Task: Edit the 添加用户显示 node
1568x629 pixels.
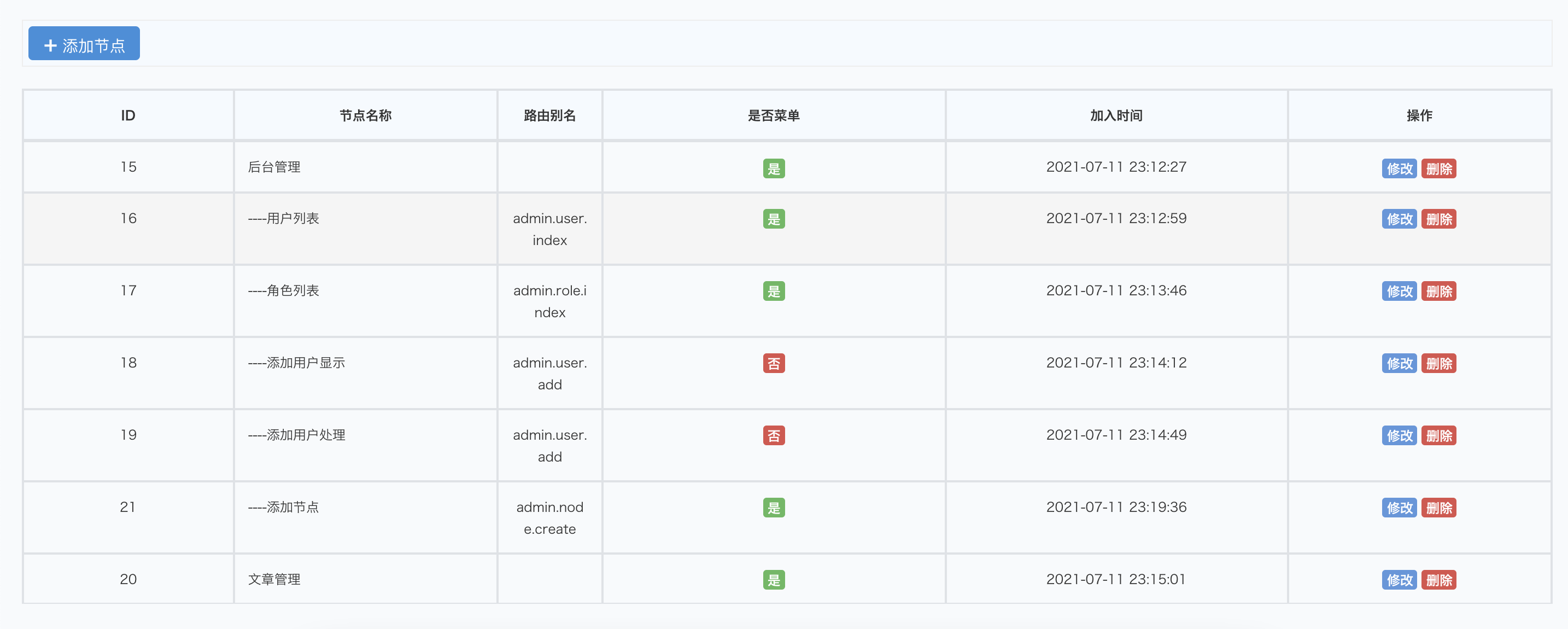Action: tap(1399, 364)
